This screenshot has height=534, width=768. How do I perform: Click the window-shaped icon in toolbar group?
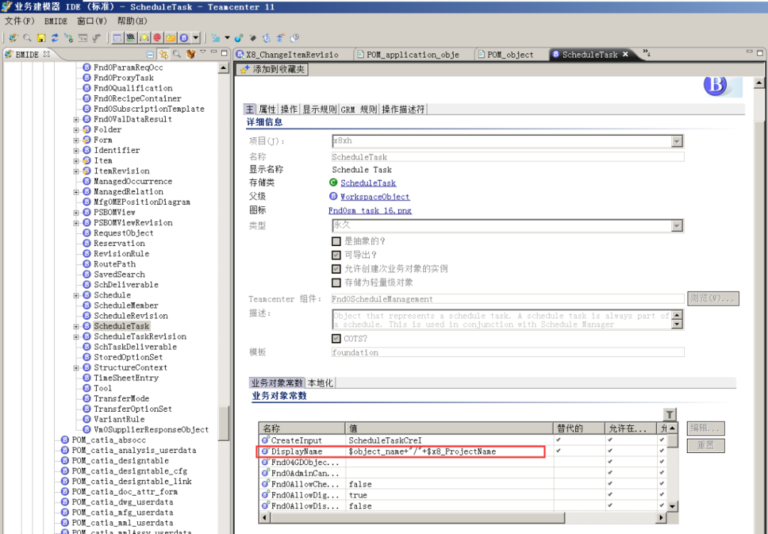click(118, 38)
